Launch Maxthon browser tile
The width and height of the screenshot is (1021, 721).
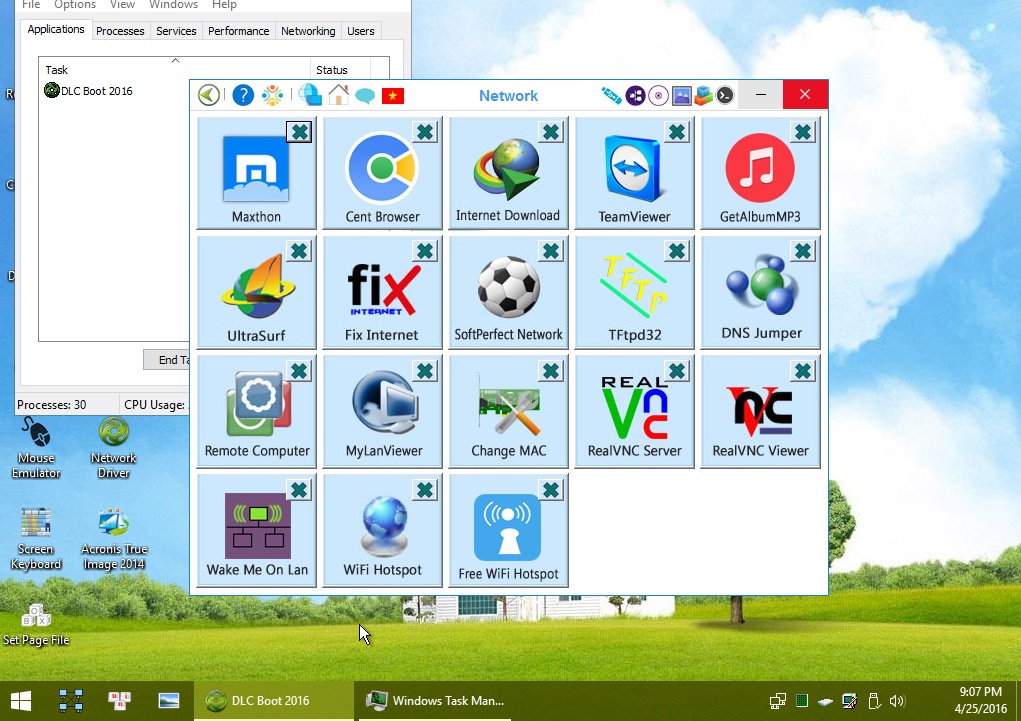pos(256,173)
